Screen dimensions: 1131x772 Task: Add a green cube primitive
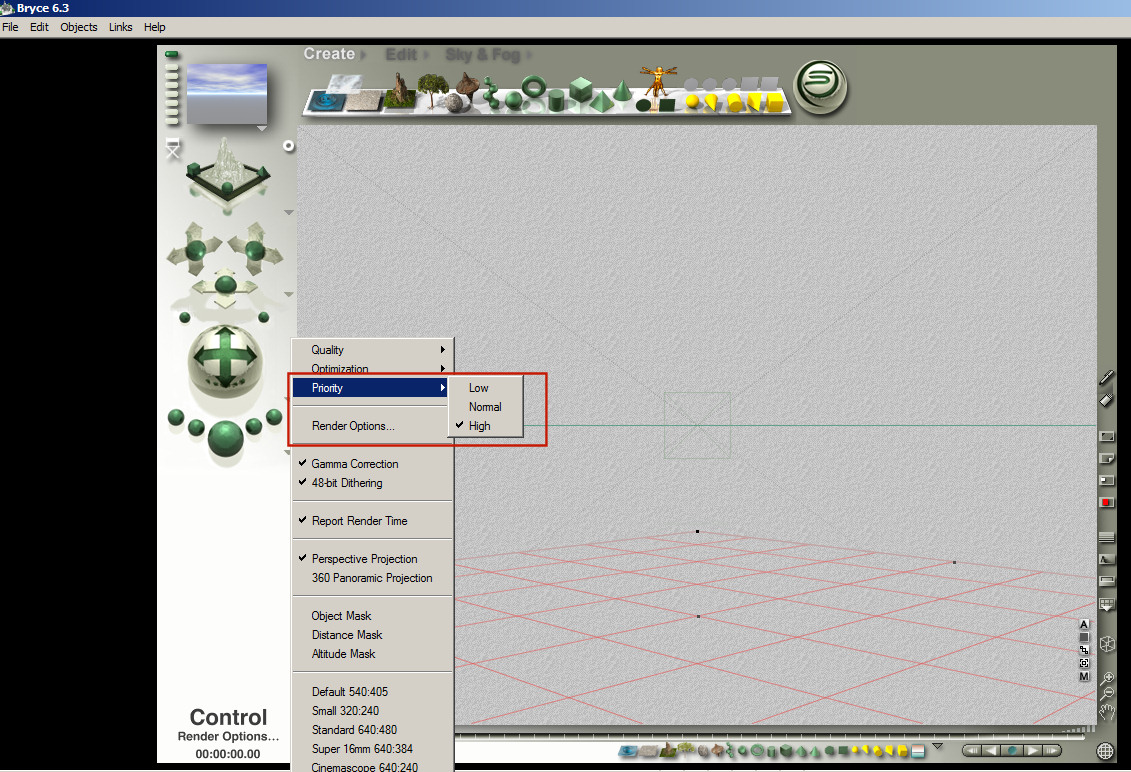pos(580,89)
